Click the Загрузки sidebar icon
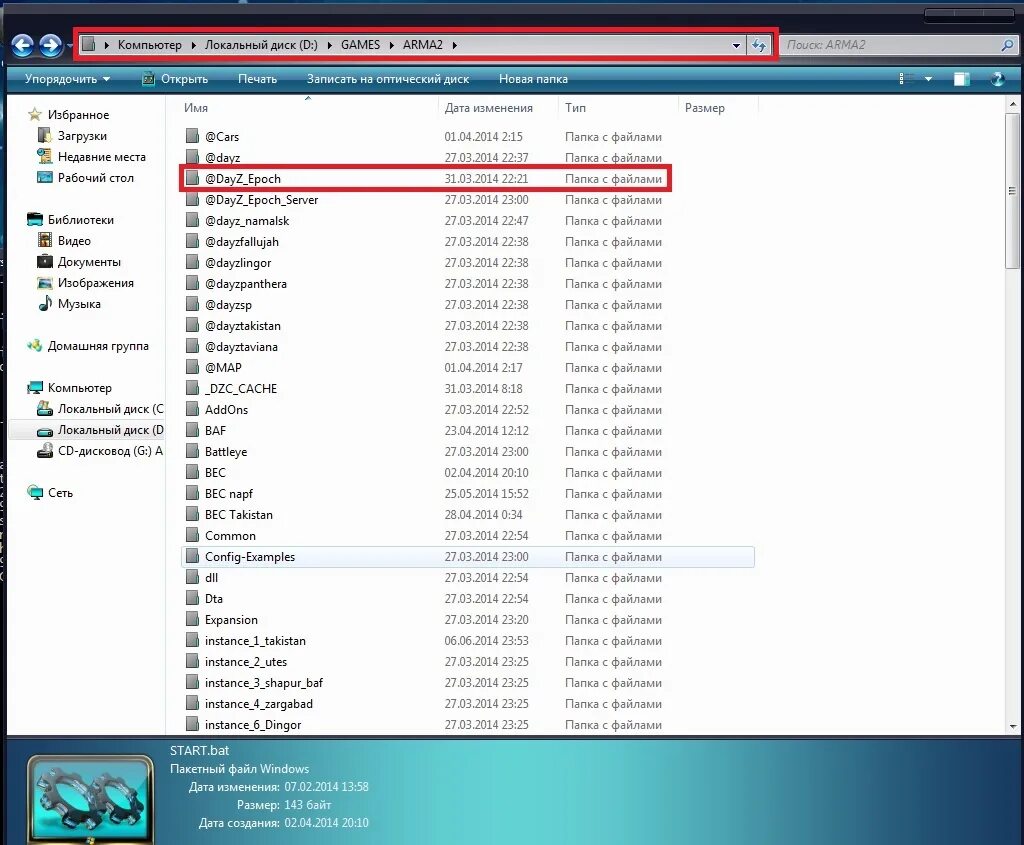The width and height of the screenshot is (1024, 845). tap(44, 135)
